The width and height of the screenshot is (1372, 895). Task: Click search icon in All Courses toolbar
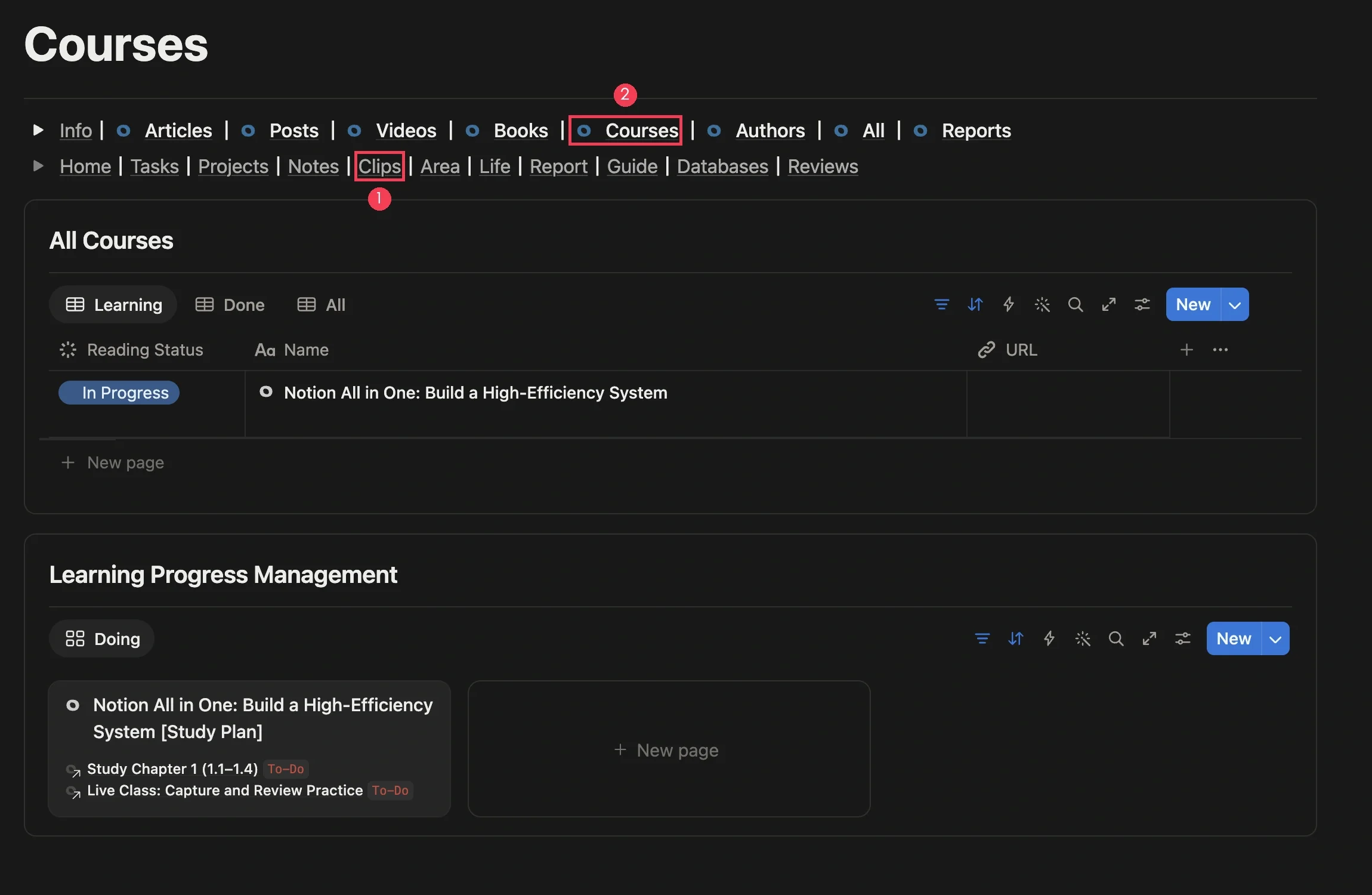[x=1075, y=304]
